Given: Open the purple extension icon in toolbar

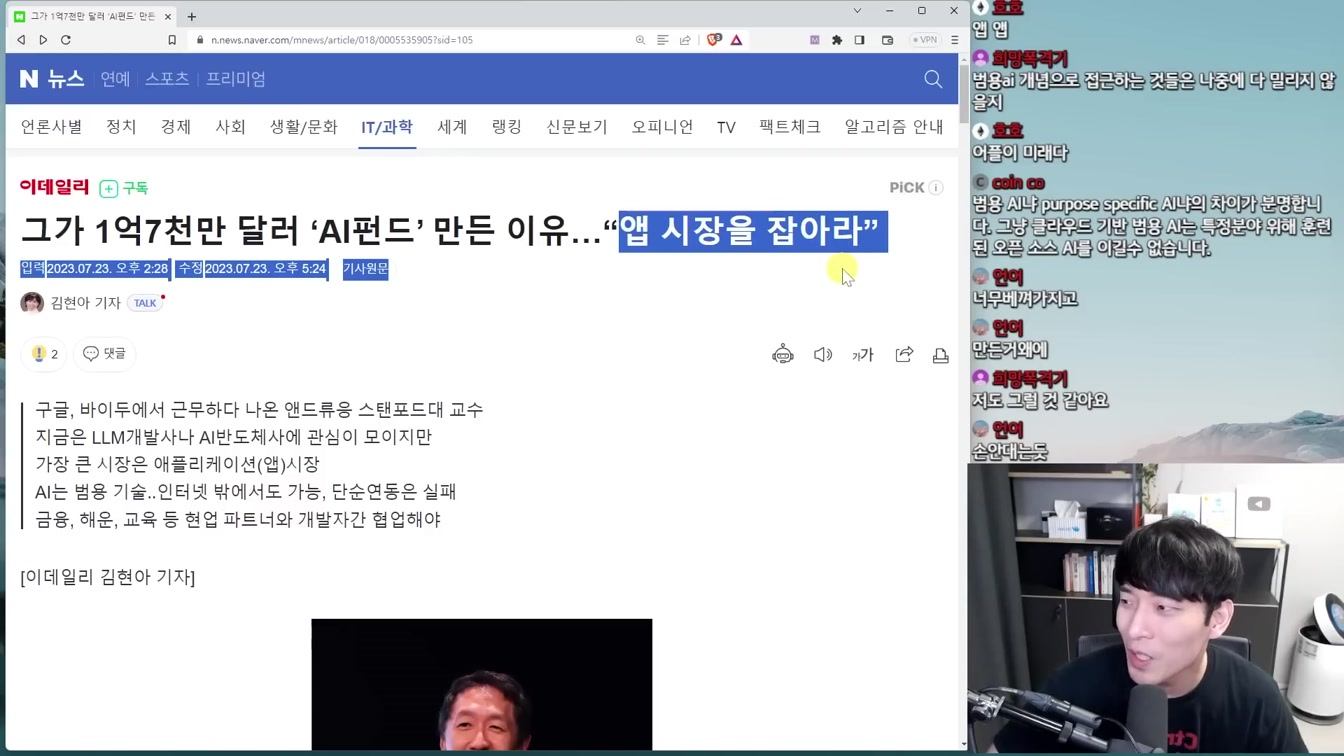Looking at the screenshot, I should point(814,40).
